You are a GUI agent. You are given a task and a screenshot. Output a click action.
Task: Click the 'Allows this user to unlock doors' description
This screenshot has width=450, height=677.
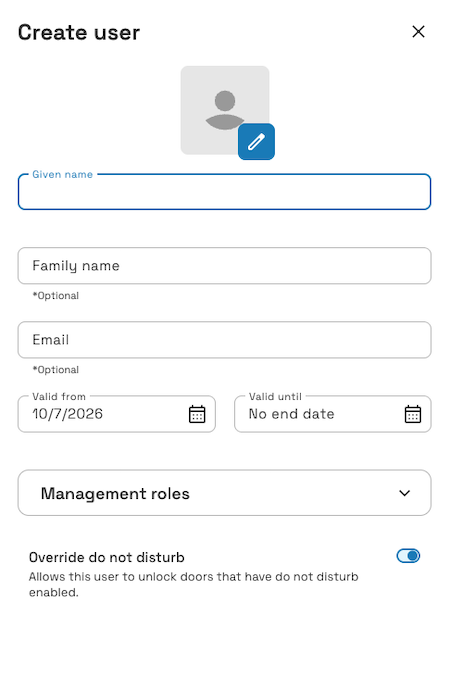click(x=193, y=585)
